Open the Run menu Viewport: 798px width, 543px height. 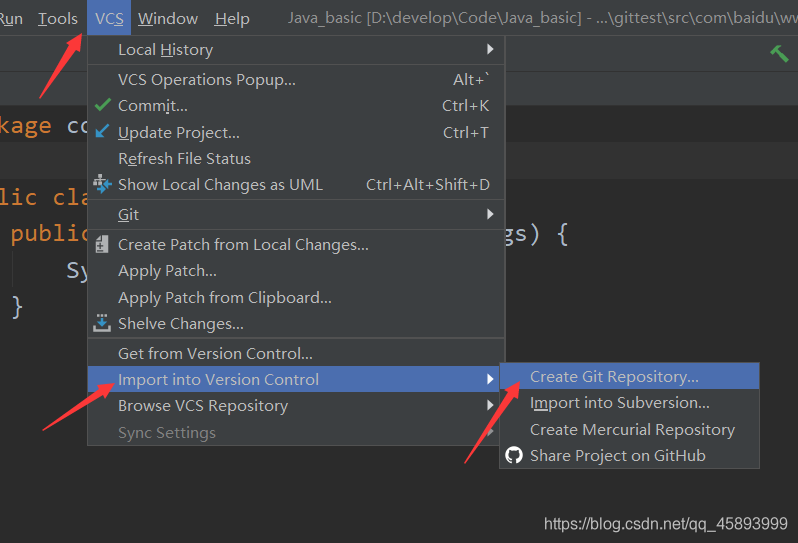[11, 19]
